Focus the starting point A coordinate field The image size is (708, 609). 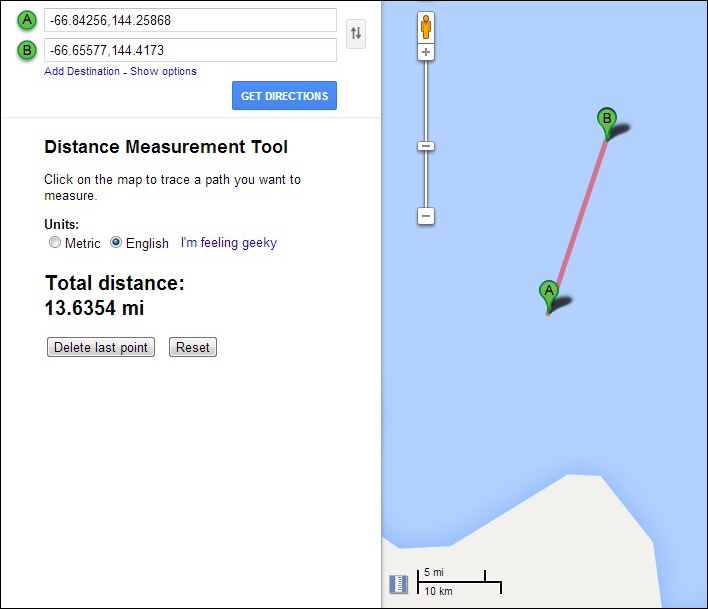tap(190, 20)
